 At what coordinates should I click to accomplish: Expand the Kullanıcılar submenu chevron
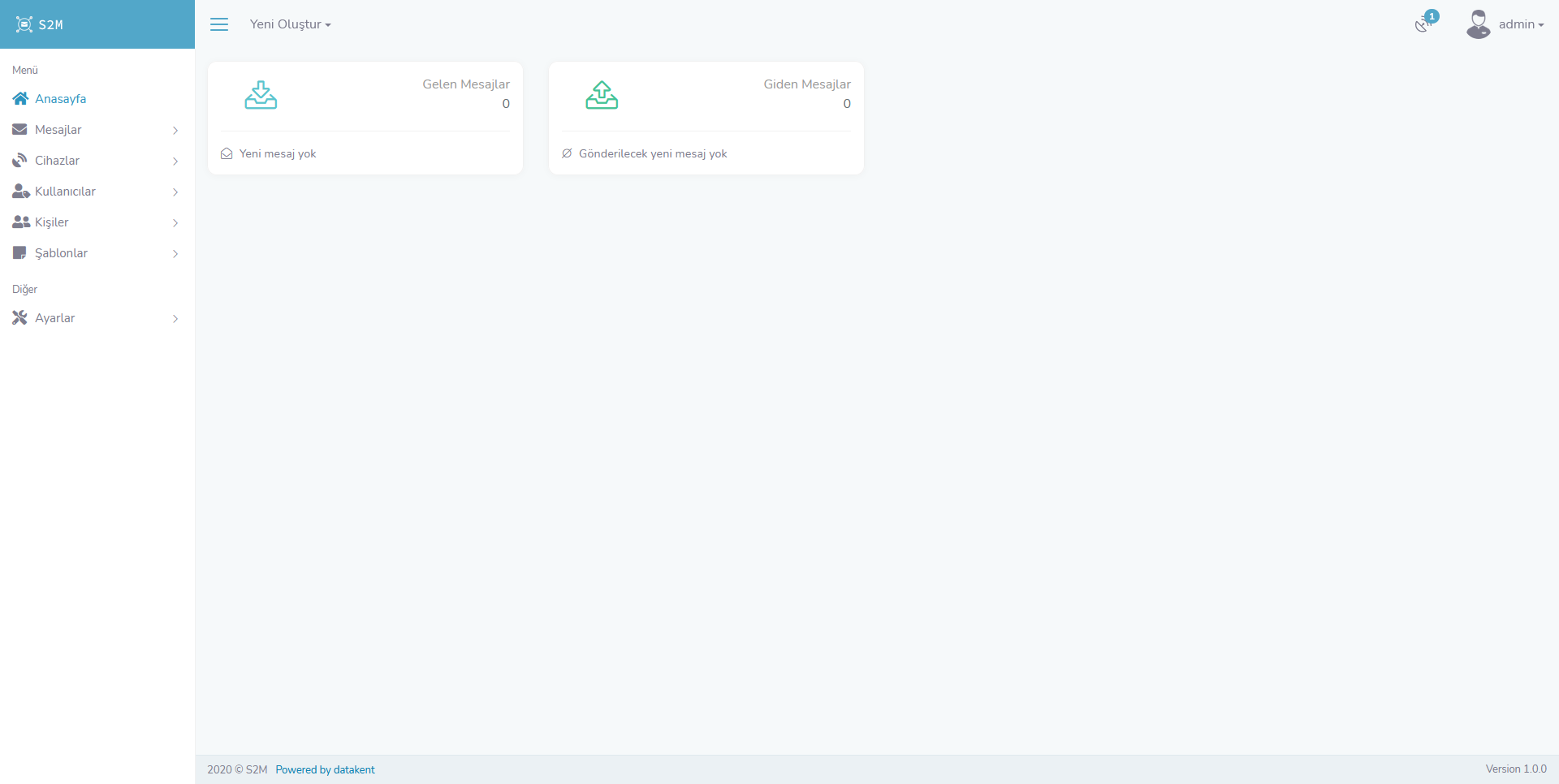(175, 192)
